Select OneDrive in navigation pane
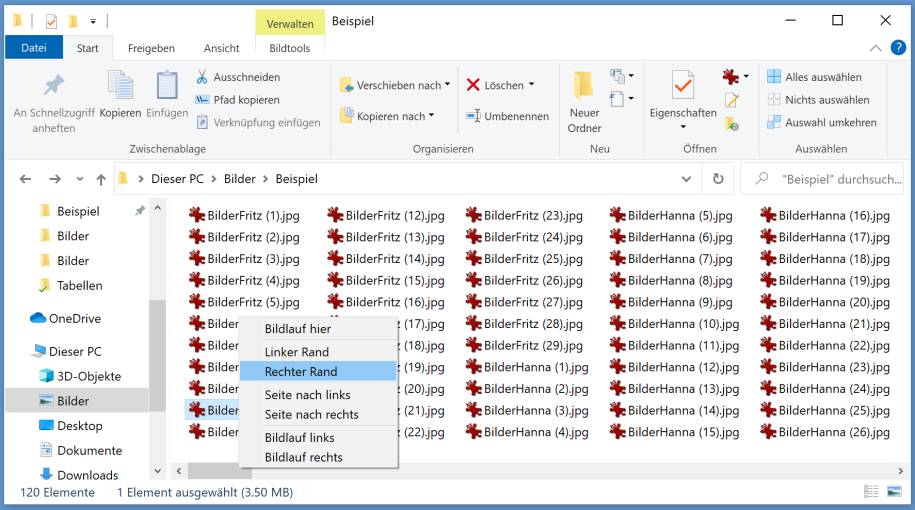The width and height of the screenshot is (915, 510). 74,319
